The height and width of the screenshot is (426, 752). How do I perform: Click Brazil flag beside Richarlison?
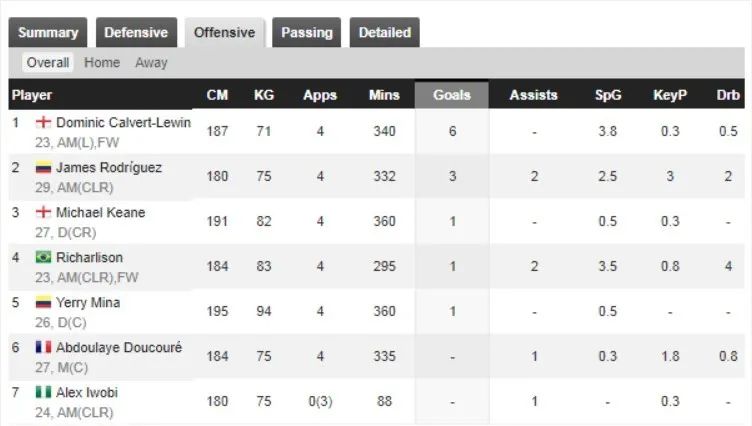43,257
